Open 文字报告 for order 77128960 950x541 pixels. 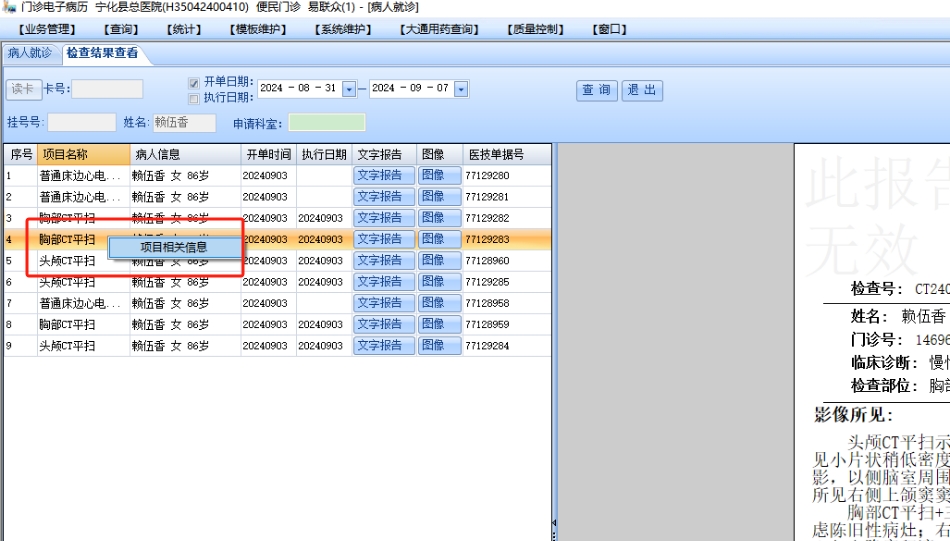coord(384,261)
